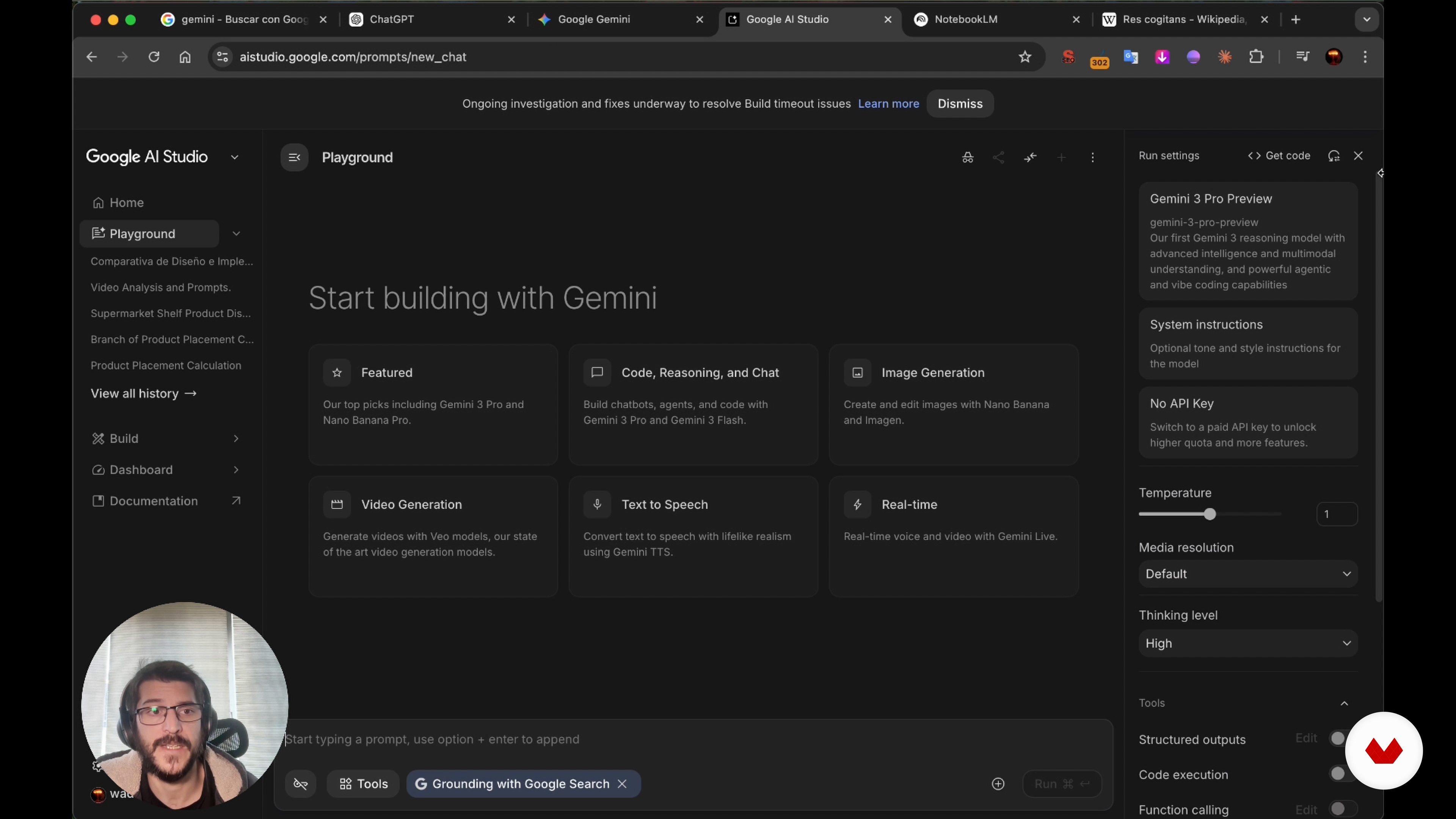Toggle the hidden-eye icon in prompt bar
1456x819 pixels.
click(301, 784)
